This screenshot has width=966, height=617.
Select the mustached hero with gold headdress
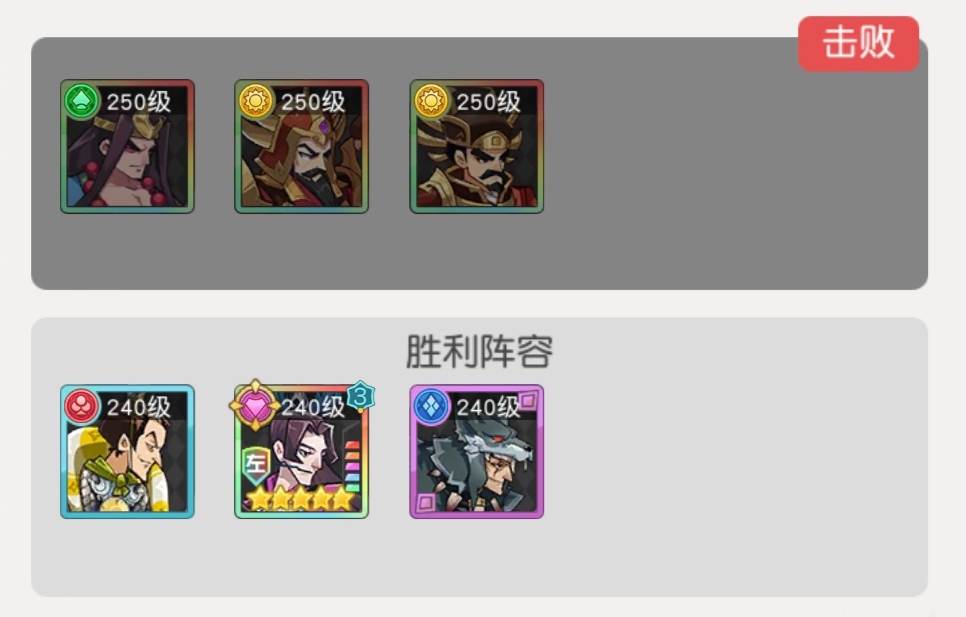477,147
